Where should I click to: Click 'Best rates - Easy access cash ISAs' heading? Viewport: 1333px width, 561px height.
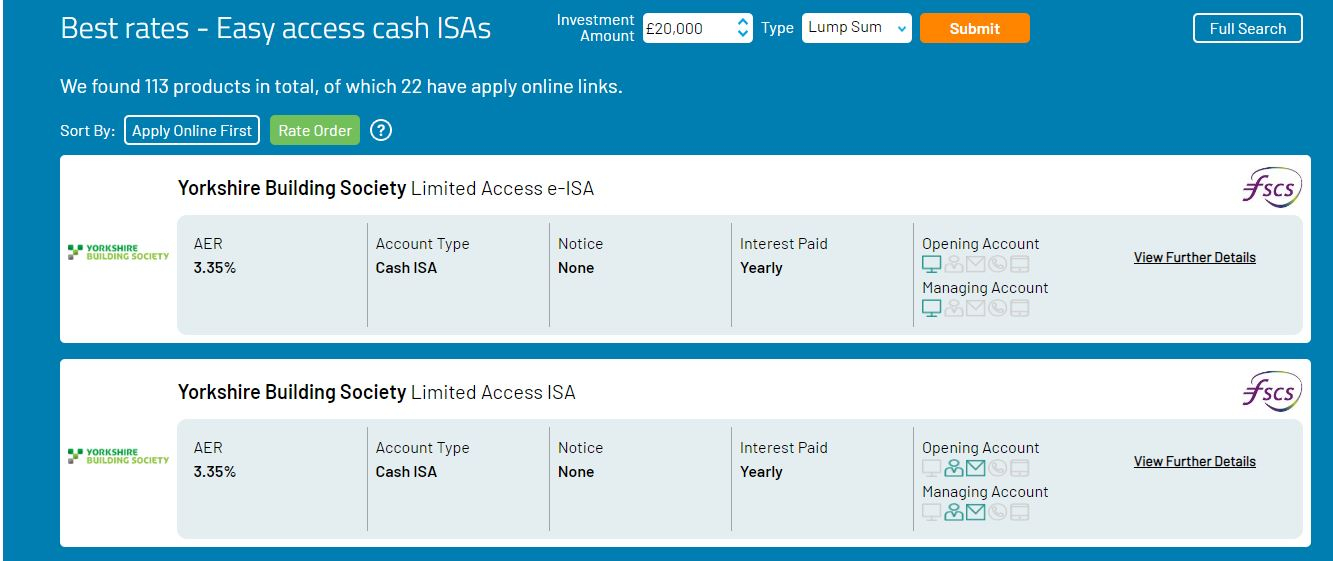coord(276,29)
